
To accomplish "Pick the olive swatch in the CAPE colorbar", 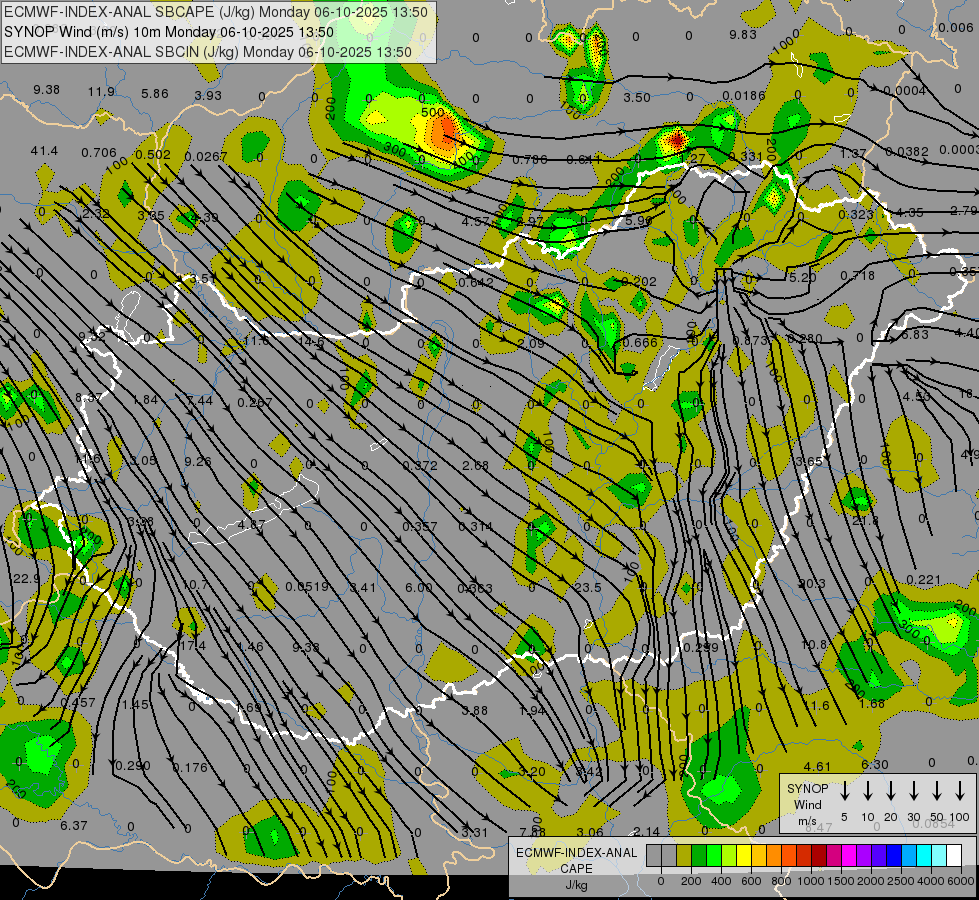I will (684, 856).
